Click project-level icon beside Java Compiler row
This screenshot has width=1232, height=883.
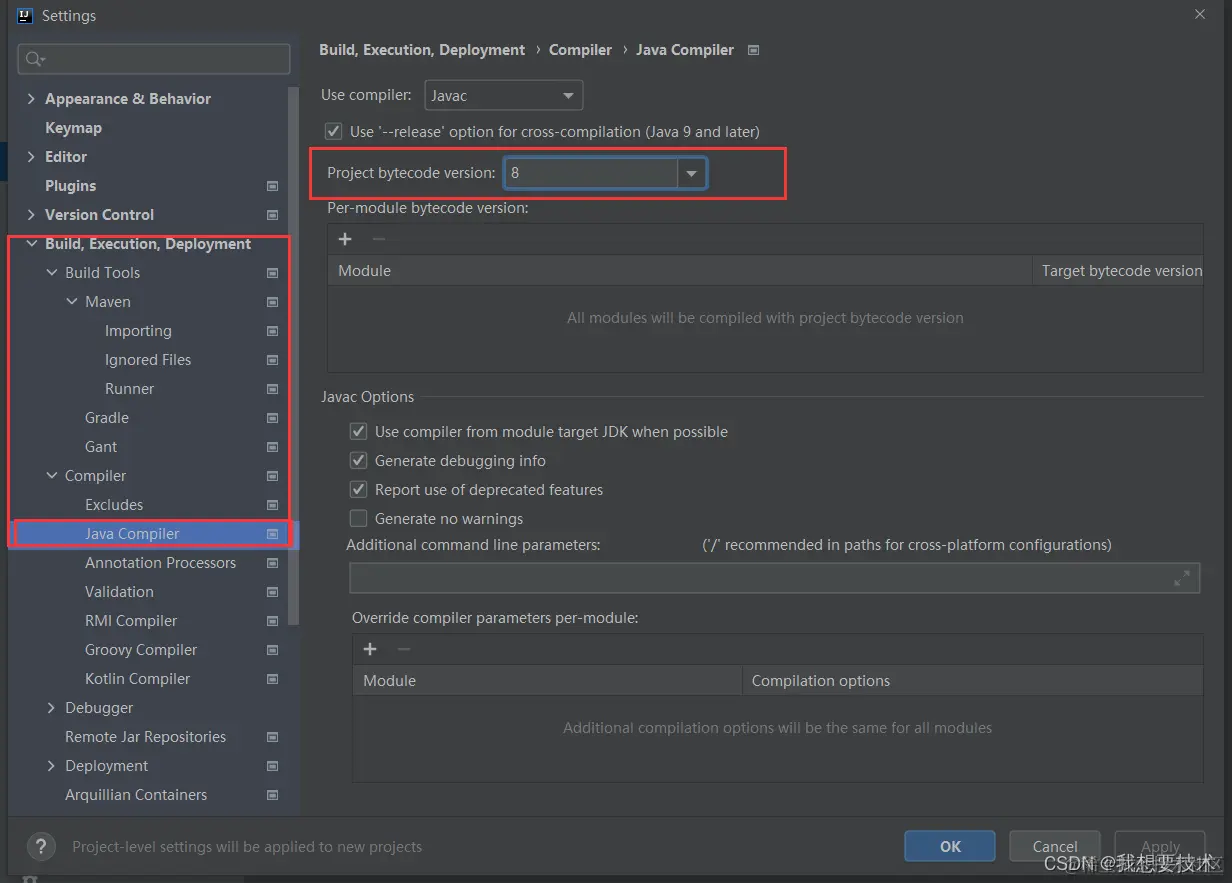click(x=272, y=534)
